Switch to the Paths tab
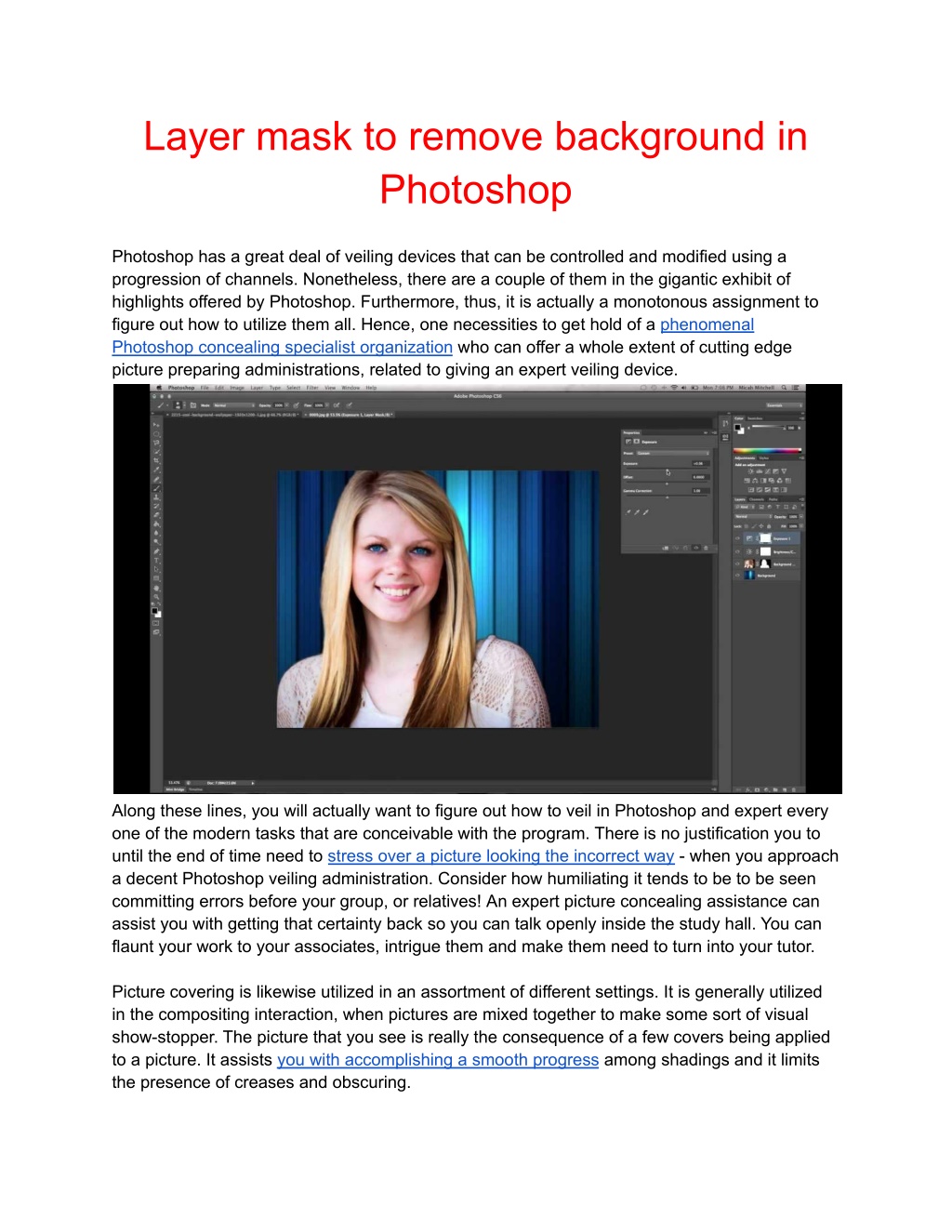 coord(773,499)
